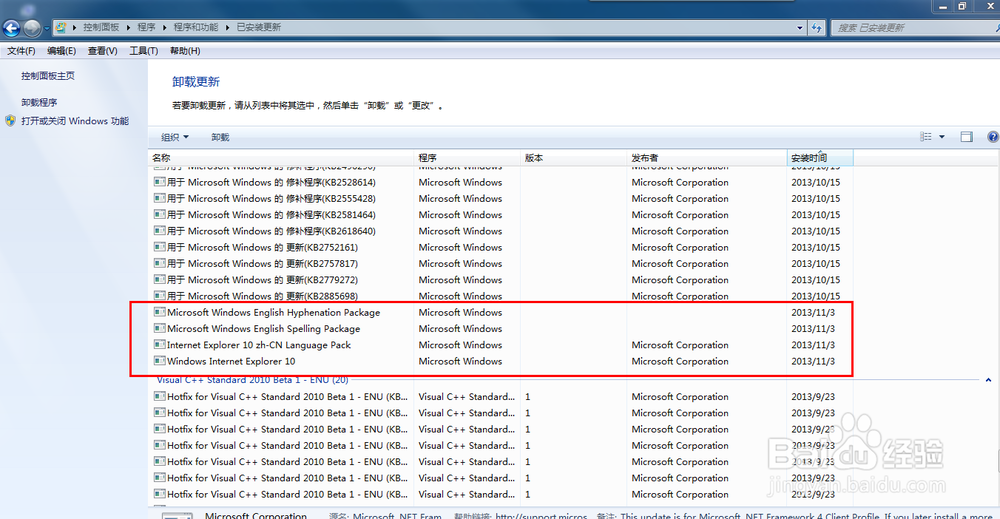The height and width of the screenshot is (519, 1000).
Task: Click the English Hyphenation Package icon
Action: (x=159, y=312)
